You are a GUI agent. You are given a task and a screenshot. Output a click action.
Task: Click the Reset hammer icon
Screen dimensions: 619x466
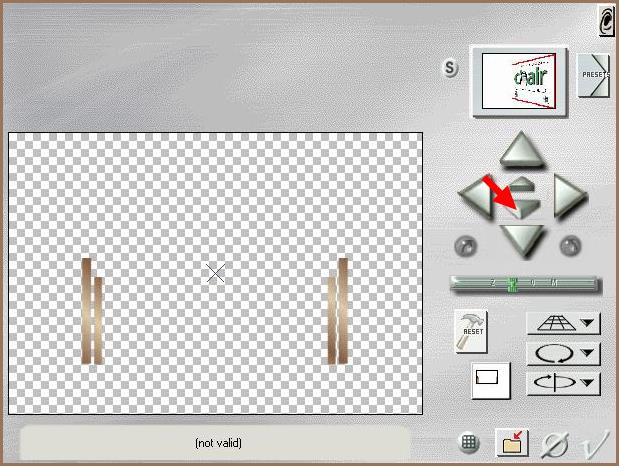tap(469, 330)
